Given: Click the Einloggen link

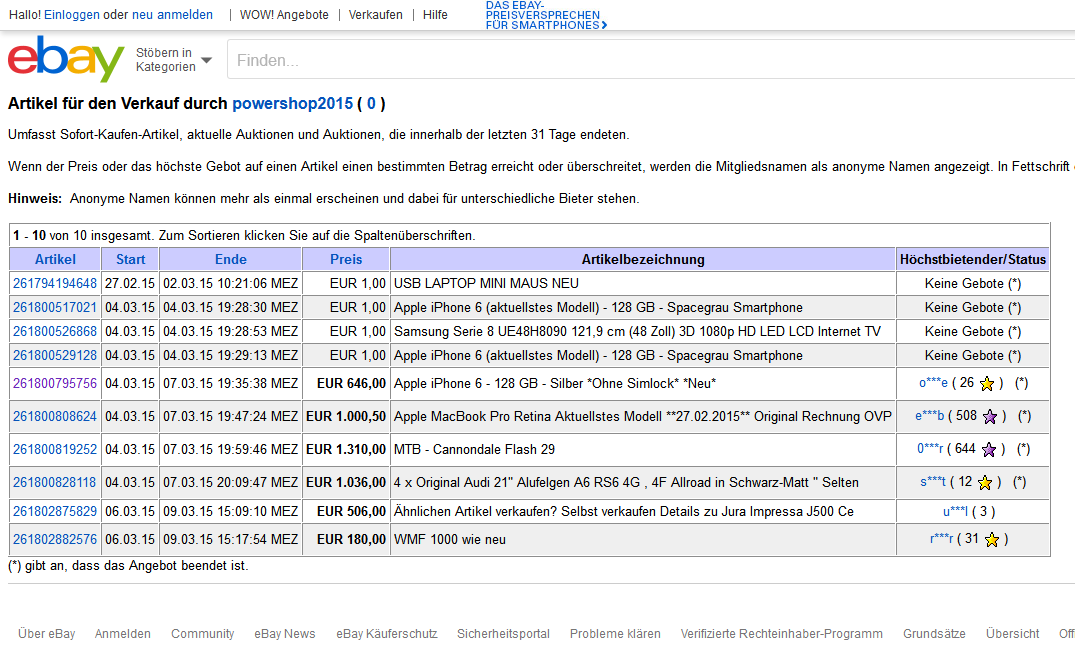Looking at the screenshot, I should 72,14.
